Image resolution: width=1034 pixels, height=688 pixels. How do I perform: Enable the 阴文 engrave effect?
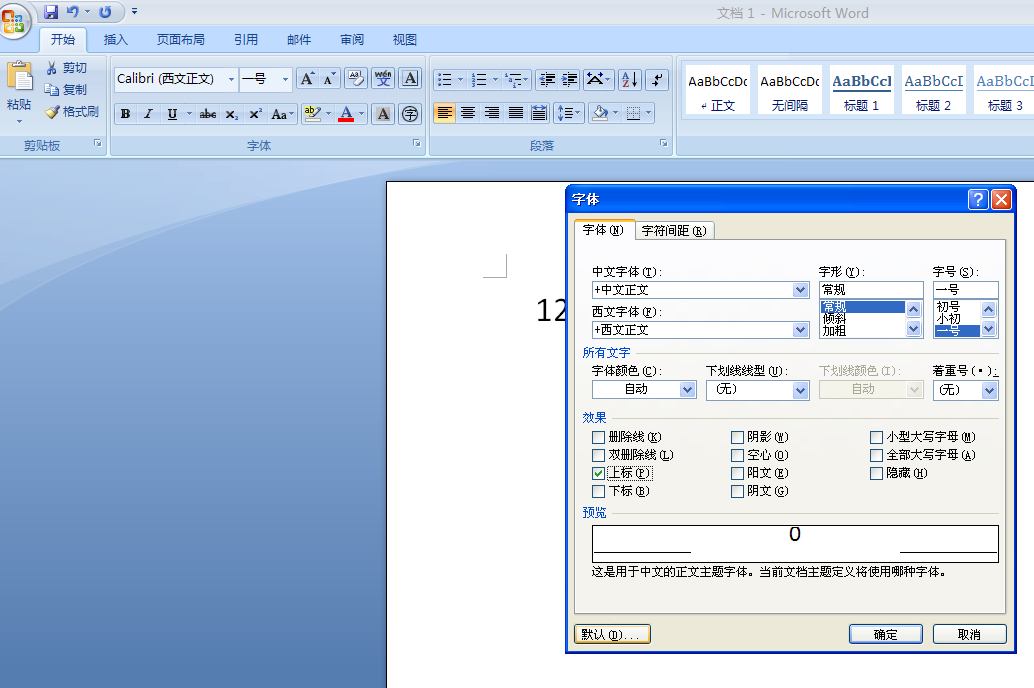click(x=737, y=491)
